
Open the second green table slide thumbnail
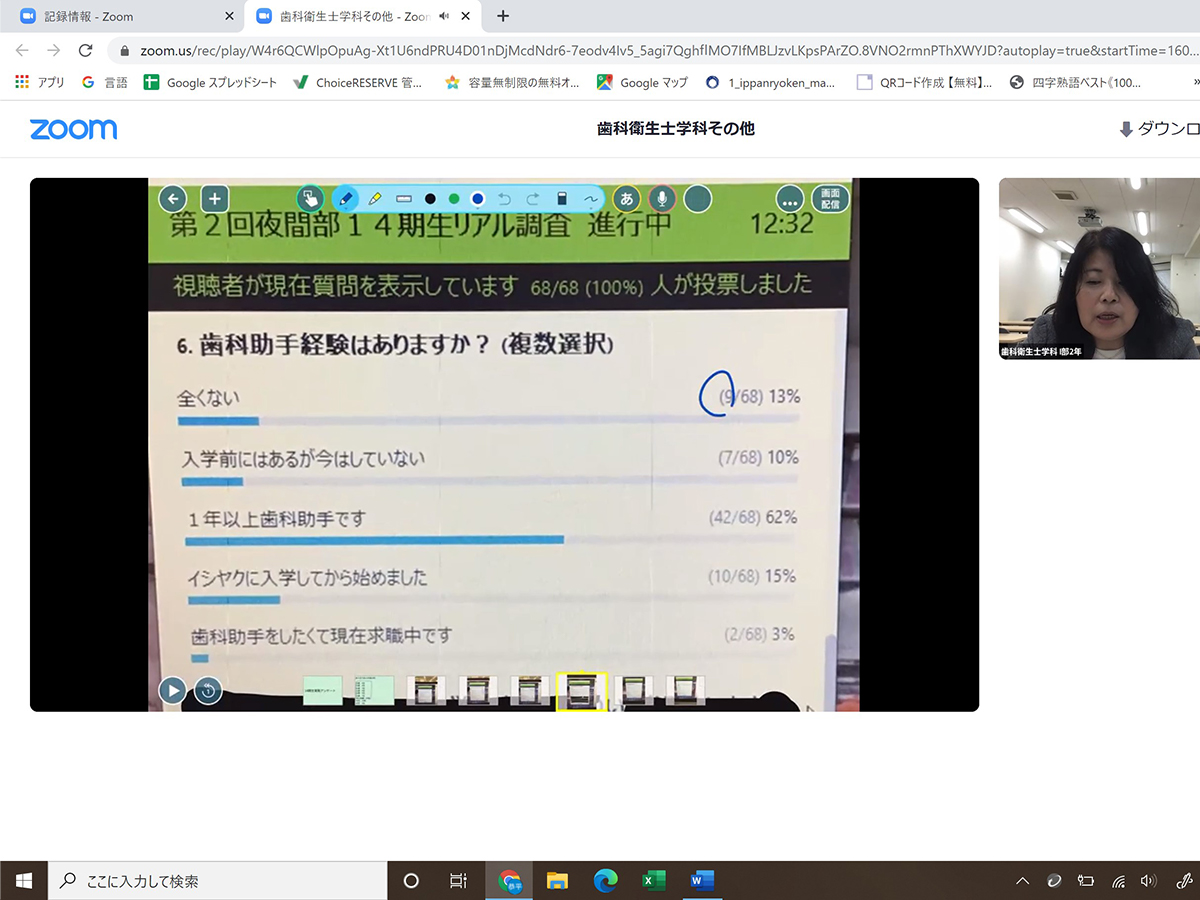coord(374,690)
